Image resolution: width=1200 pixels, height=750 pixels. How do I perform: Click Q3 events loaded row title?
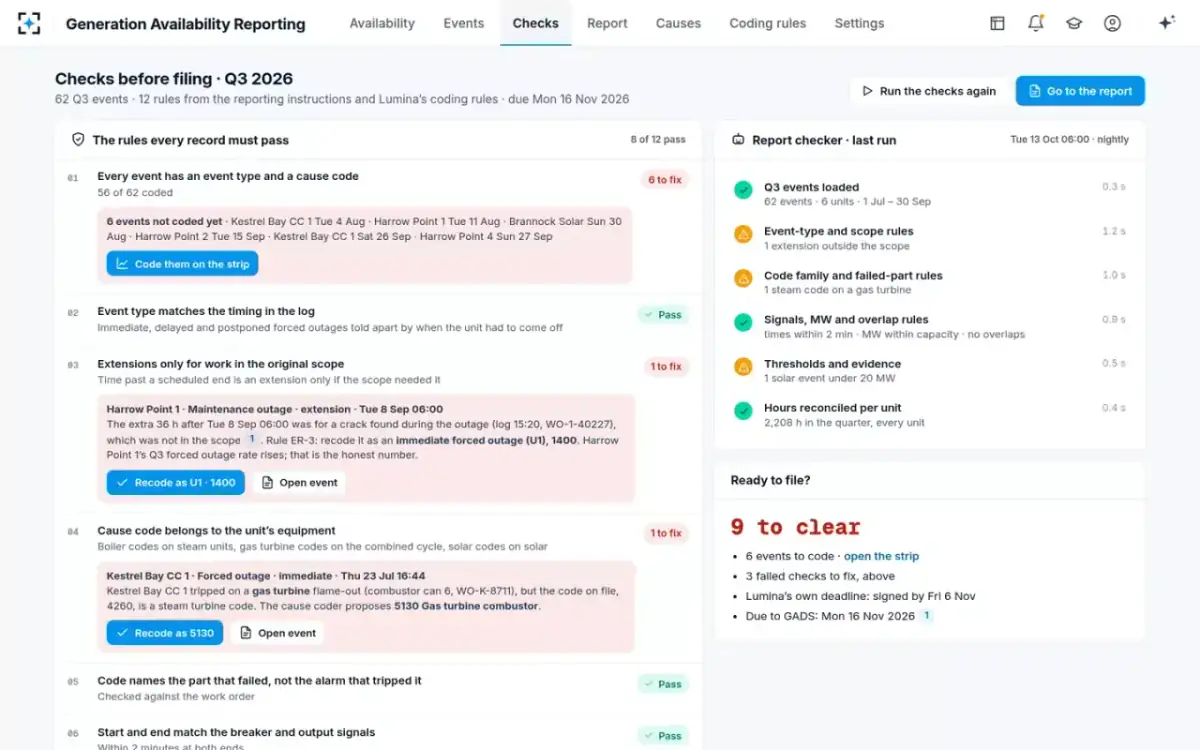click(811, 187)
